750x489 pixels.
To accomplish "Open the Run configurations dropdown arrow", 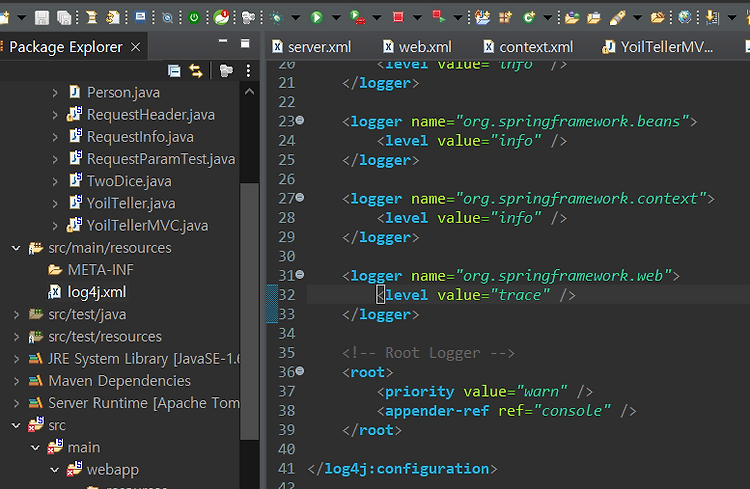I will [x=336, y=18].
